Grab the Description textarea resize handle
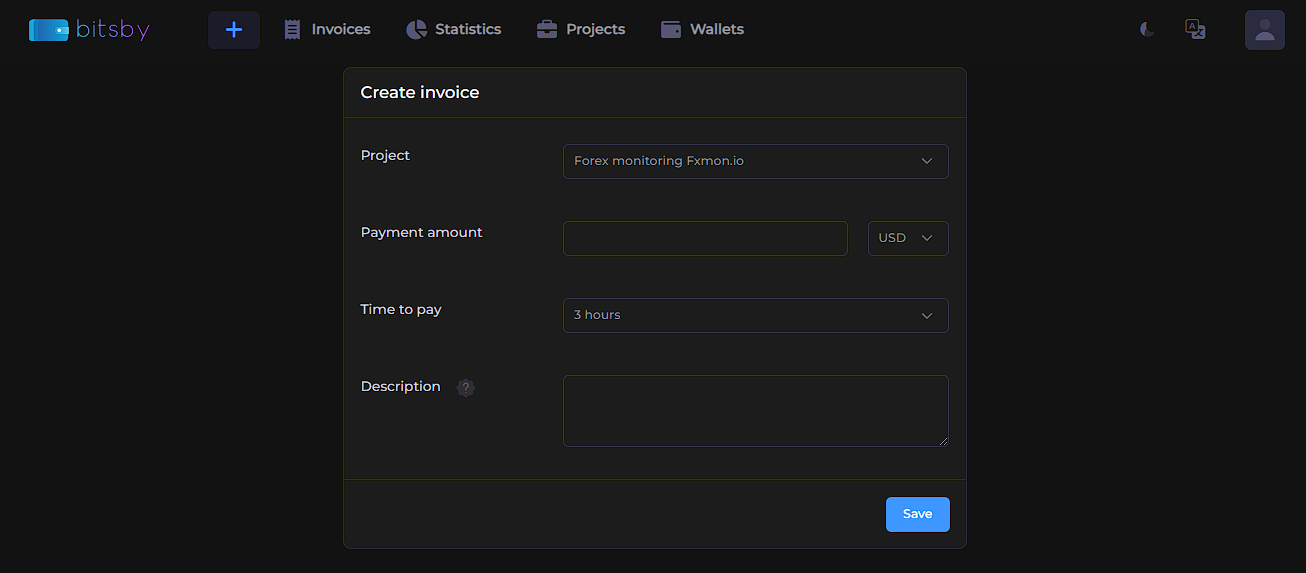This screenshot has height=573, width=1306. click(942, 440)
